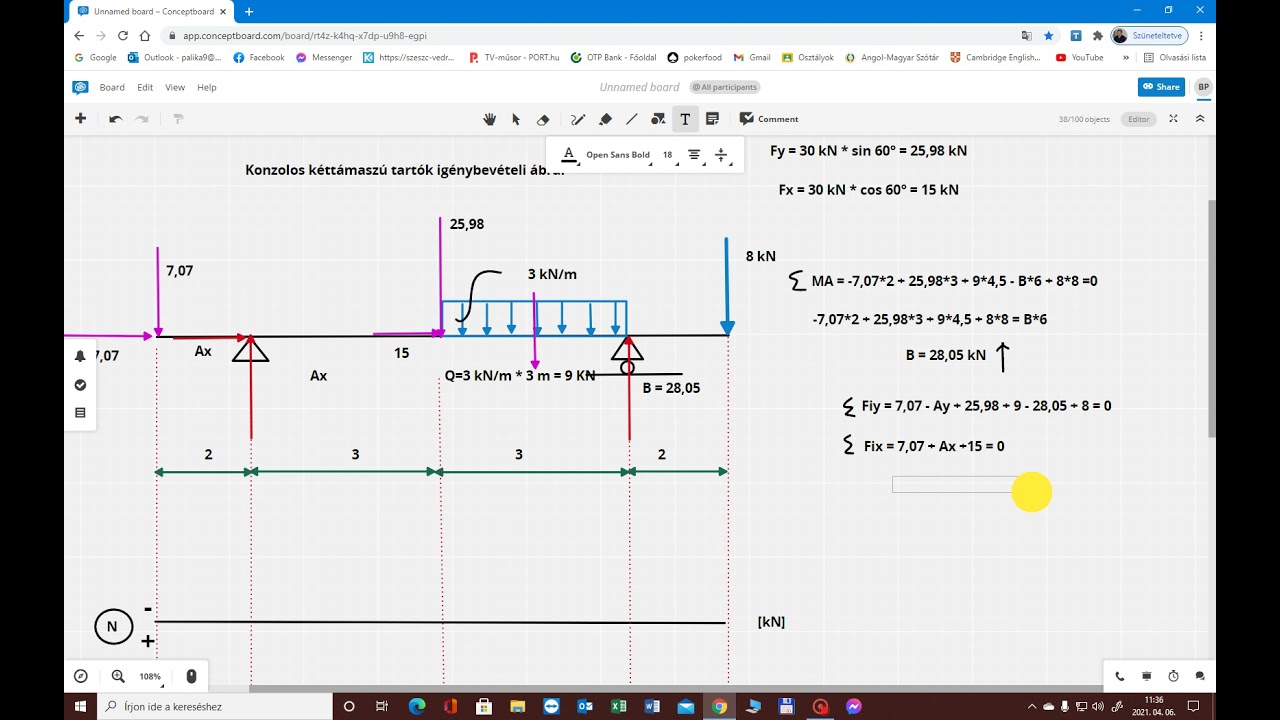This screenshot has height=720, width=1280.
Task: Select the Sticky note tool
Action: click(x=712, y=119)
